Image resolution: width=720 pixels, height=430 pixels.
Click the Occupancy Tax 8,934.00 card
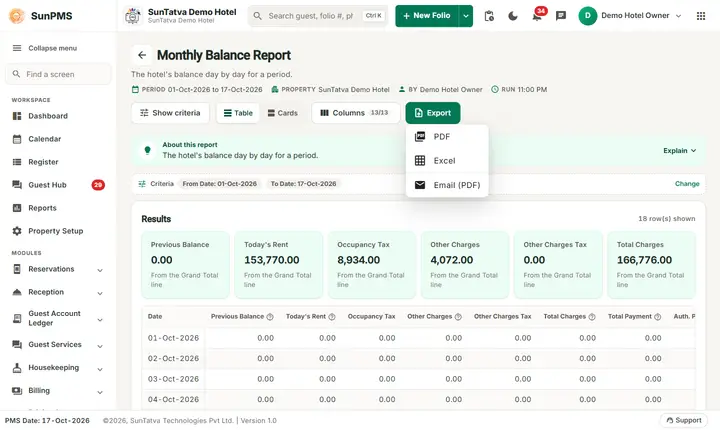click(x=371, y=265)
